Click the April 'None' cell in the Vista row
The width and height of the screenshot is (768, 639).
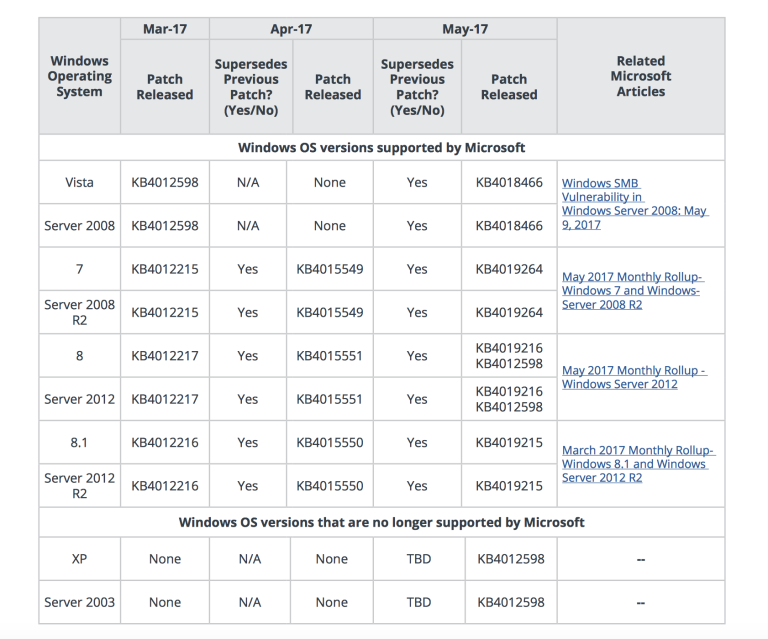pyautogui.click(x=330, y=182)
